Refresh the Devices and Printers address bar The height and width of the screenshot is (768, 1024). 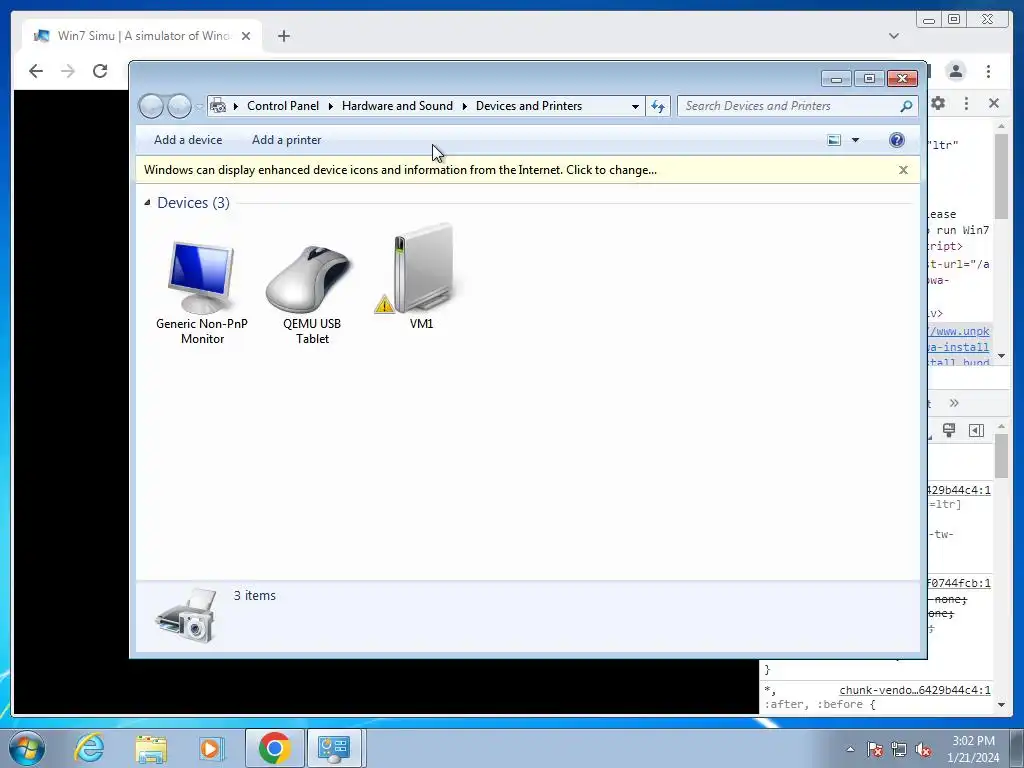[658, 106]
